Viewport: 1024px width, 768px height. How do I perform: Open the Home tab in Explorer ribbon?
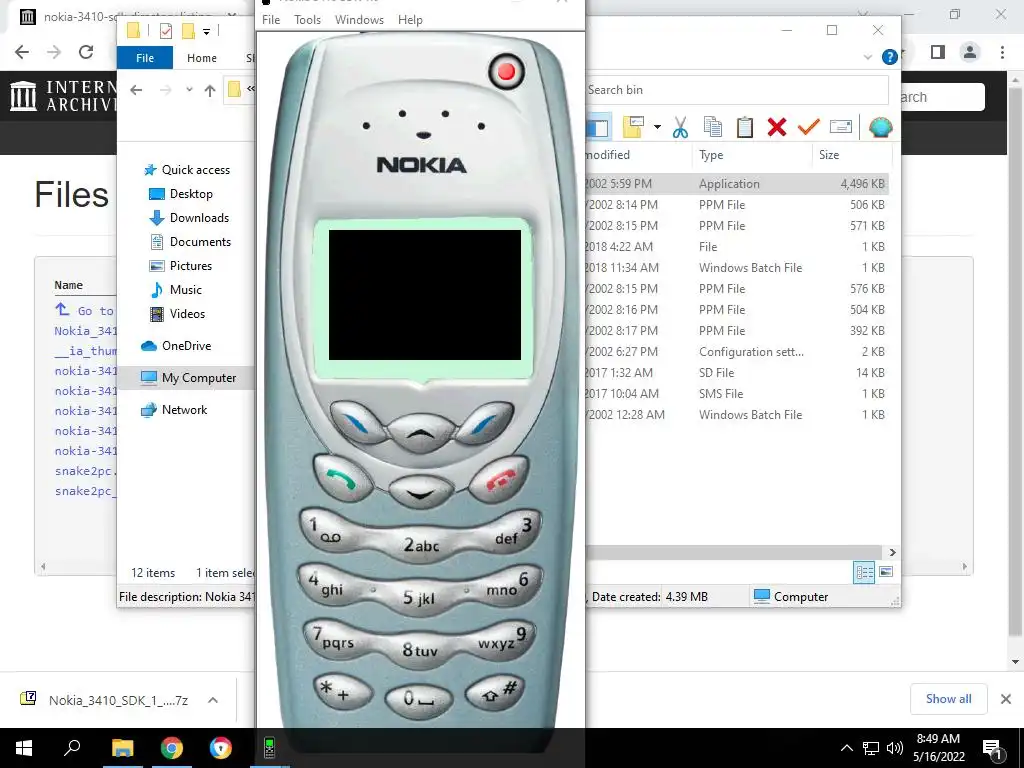tap(202, 57)
